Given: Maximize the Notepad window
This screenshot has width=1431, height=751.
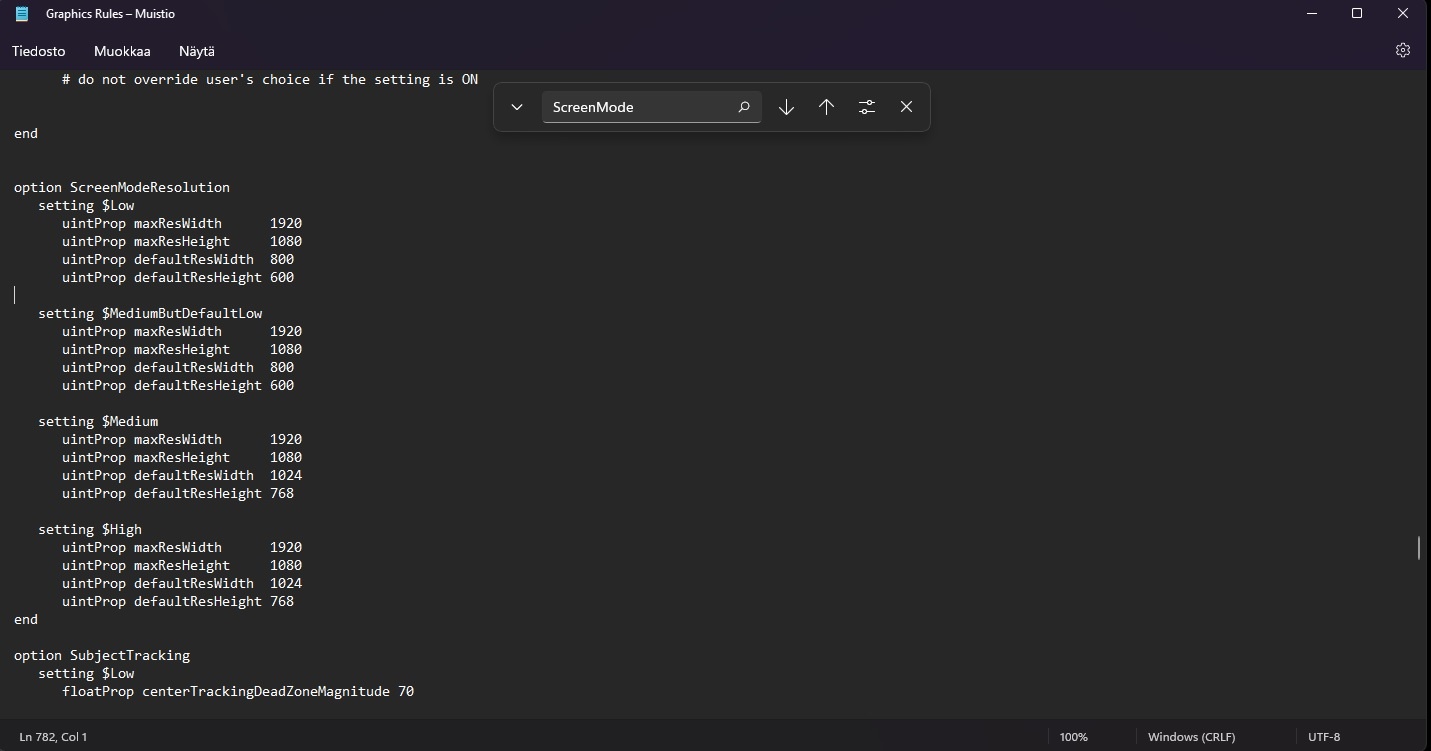Looking at the screenshot, I should [x=1357, y=14].
